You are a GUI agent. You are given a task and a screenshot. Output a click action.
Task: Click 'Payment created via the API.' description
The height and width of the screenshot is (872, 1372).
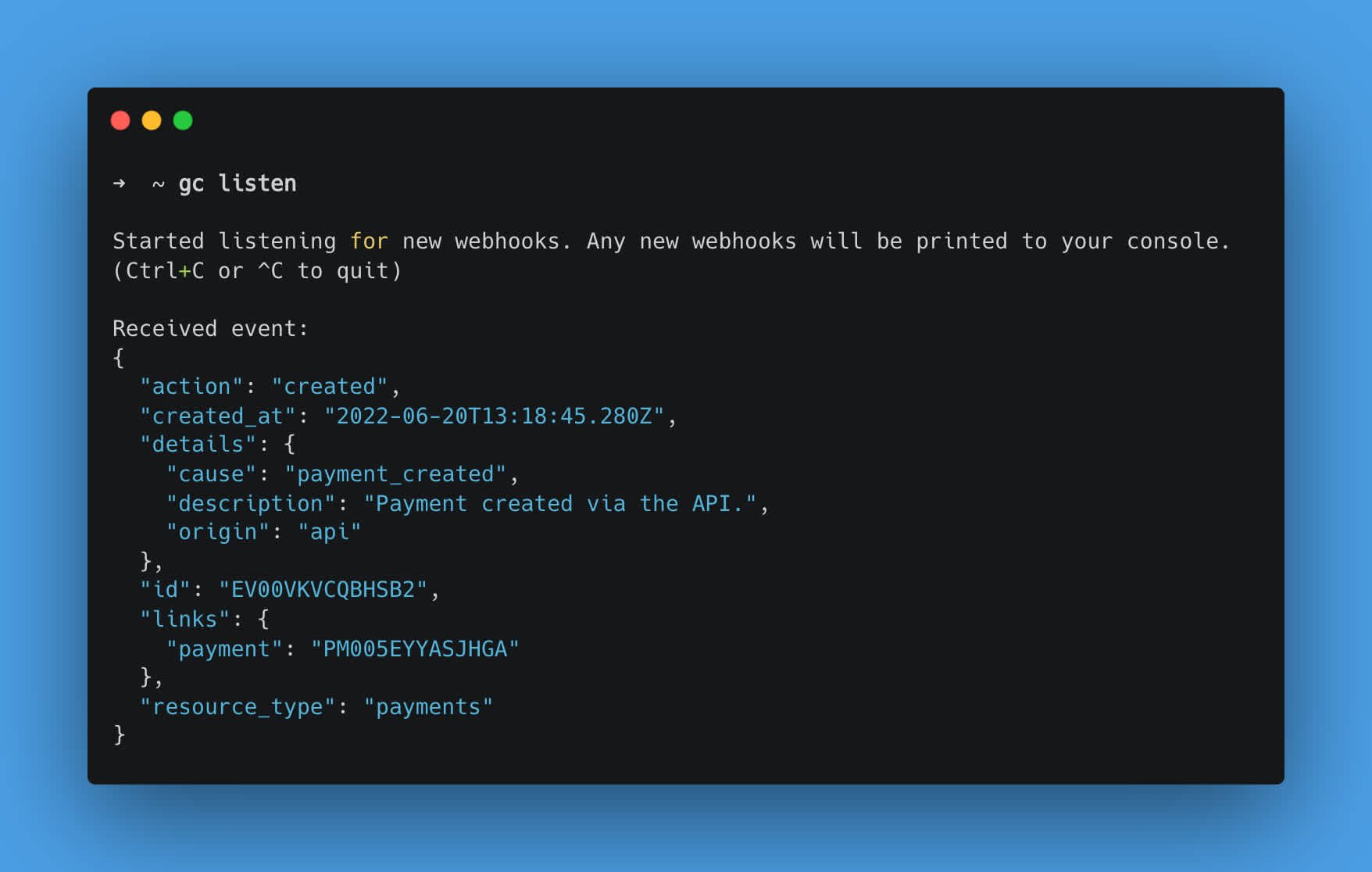[x=560, y=503]
